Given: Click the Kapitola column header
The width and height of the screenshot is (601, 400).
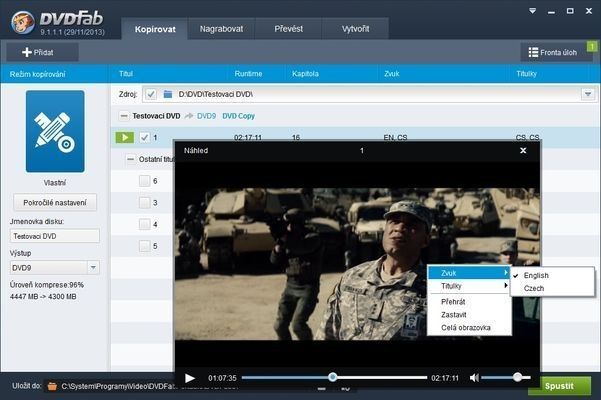Looking at the screenshot, I should coord(305,74).
